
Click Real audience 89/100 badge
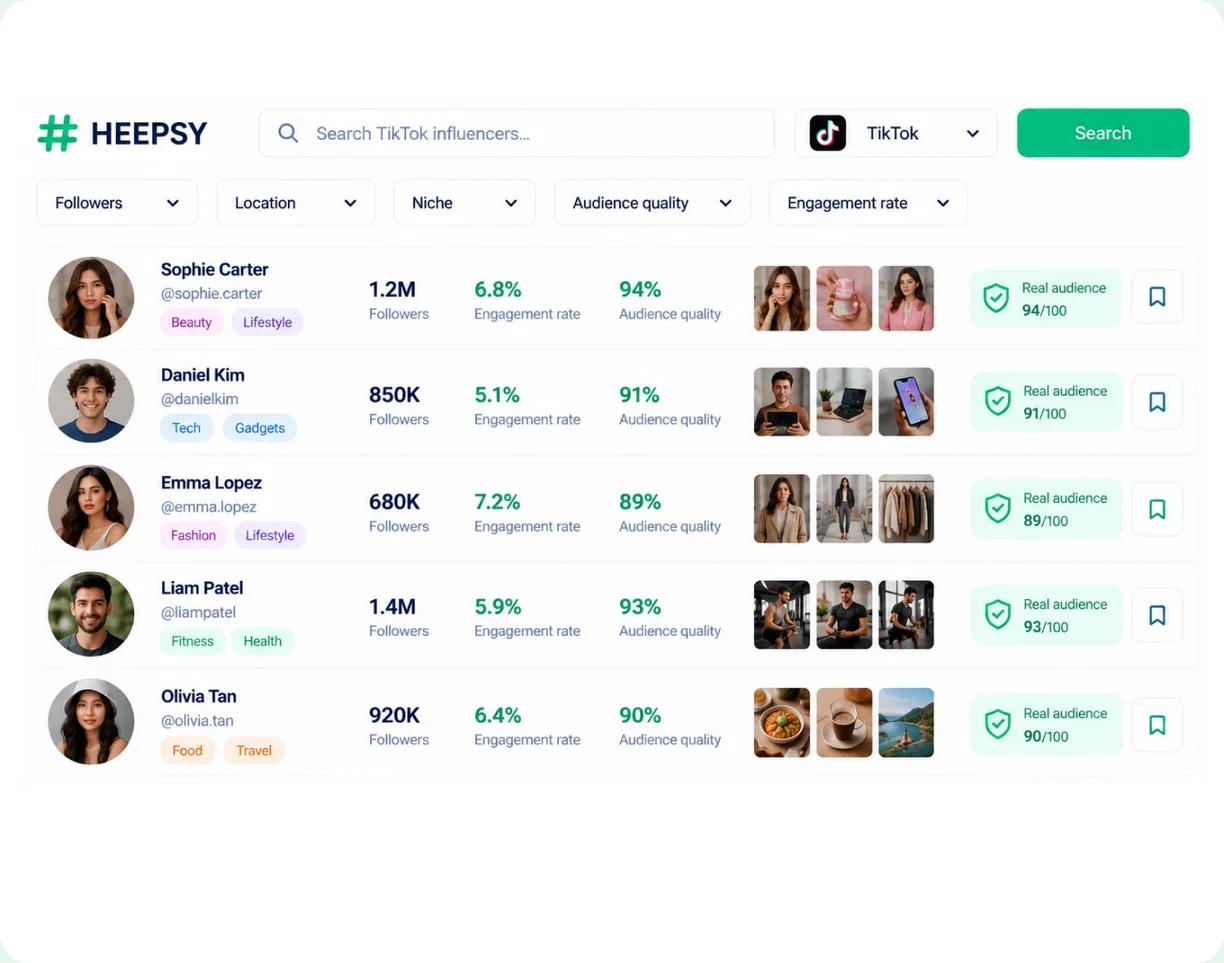[1046, 509]
